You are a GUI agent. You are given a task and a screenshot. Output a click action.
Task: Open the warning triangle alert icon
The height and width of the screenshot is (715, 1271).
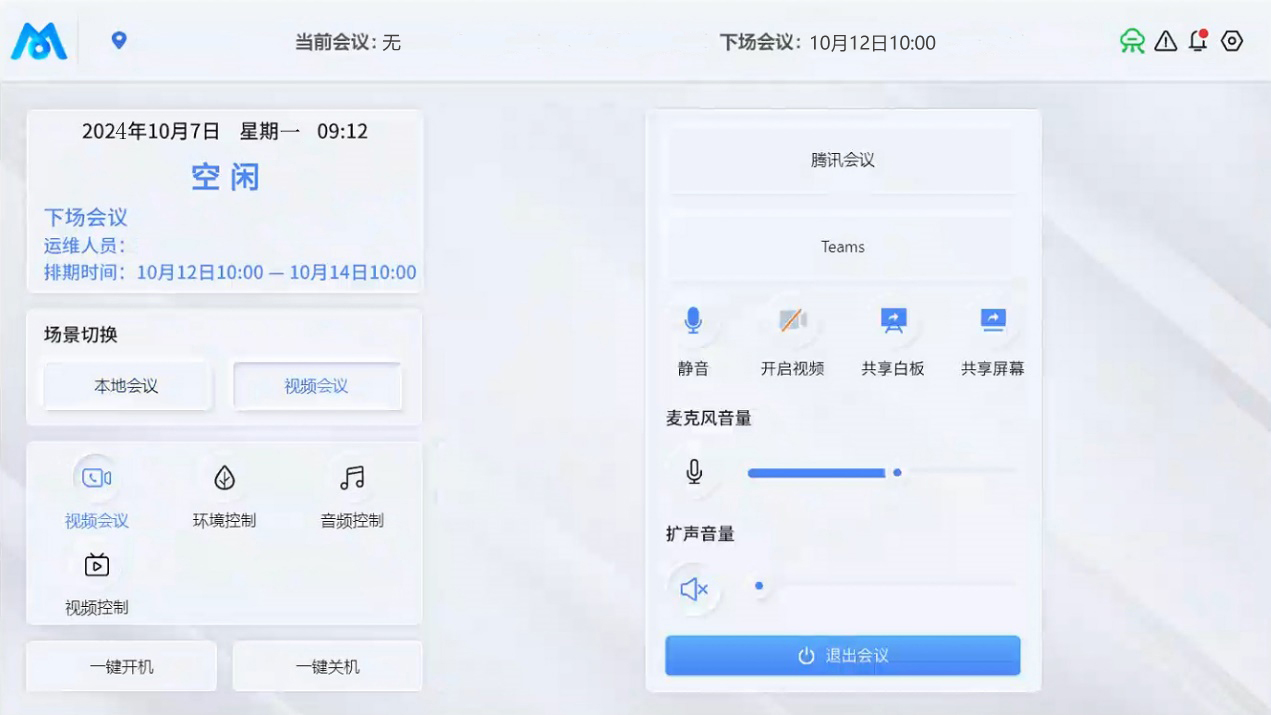[1165, 41]
